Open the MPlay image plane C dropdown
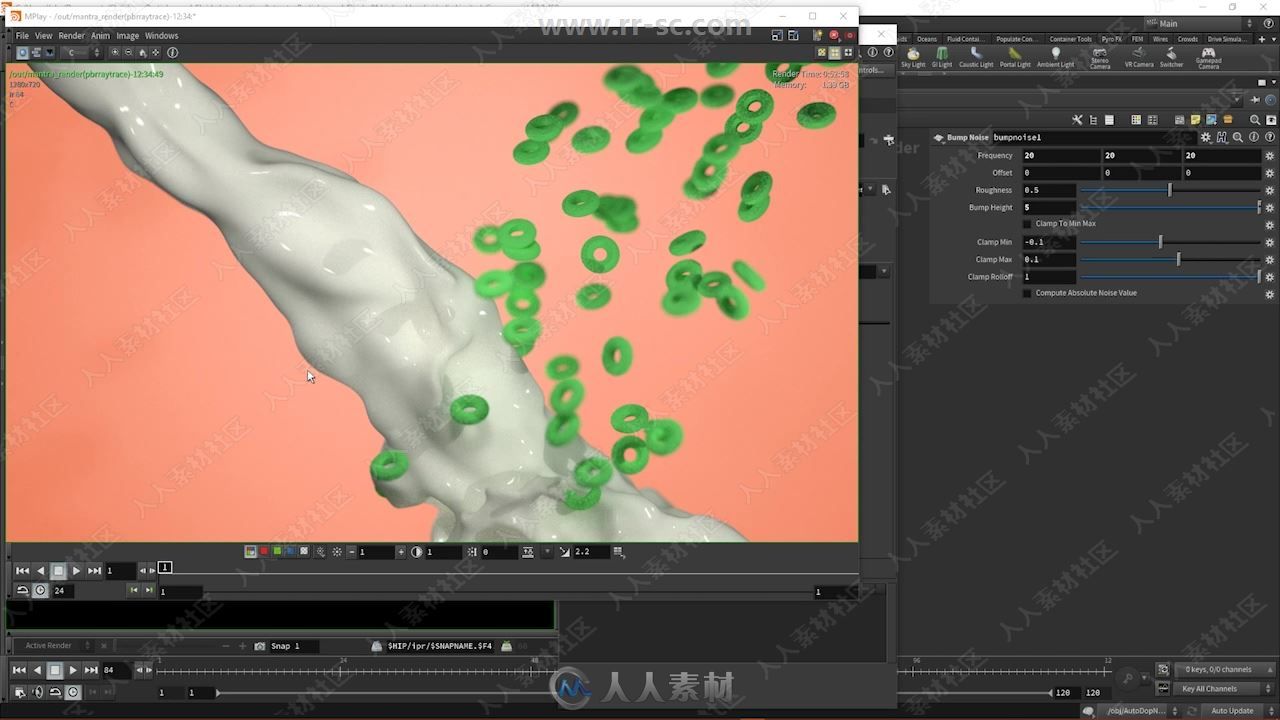 click(x=81, y=52)
